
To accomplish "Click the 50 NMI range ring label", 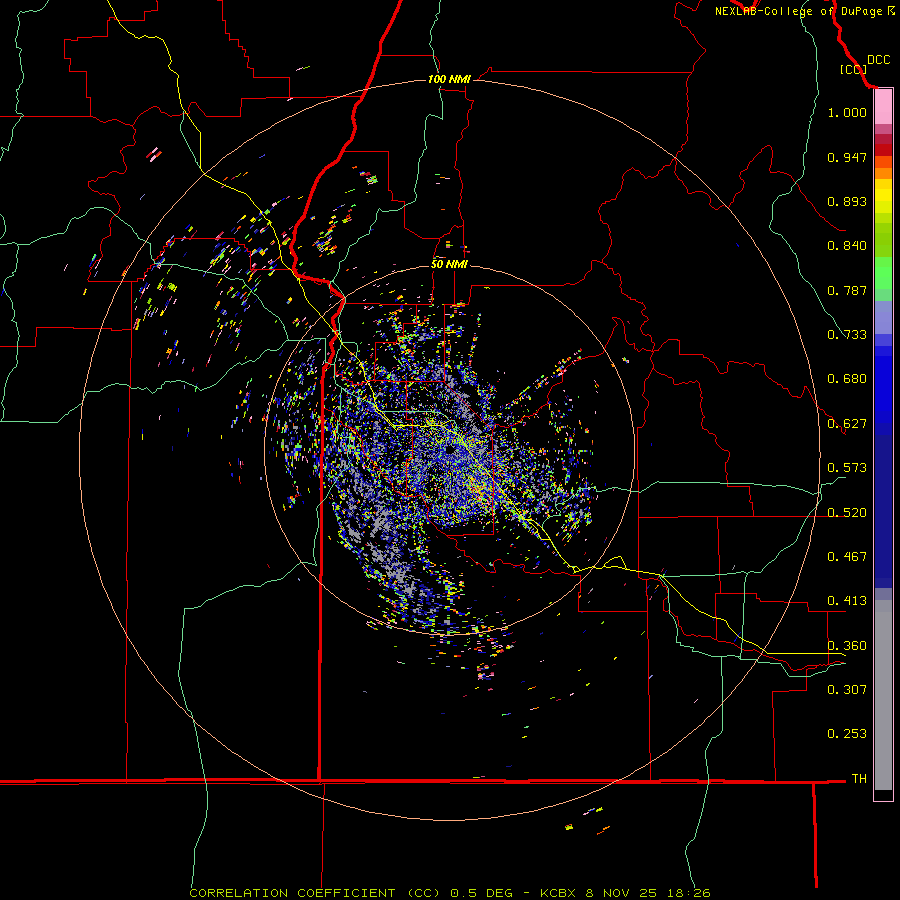I will click(x=449, y=265).
